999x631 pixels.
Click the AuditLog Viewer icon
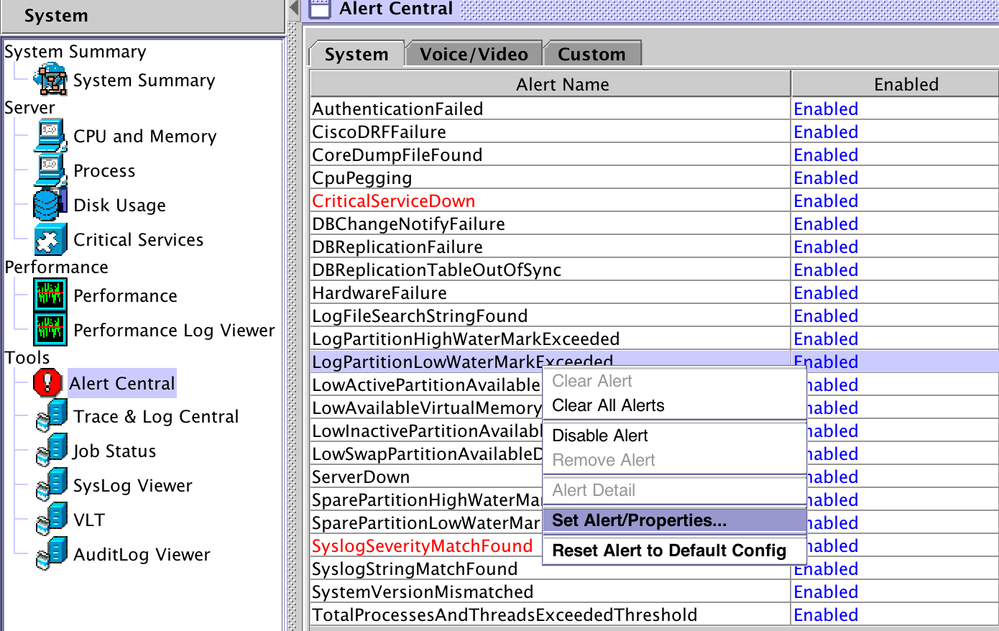52,553
